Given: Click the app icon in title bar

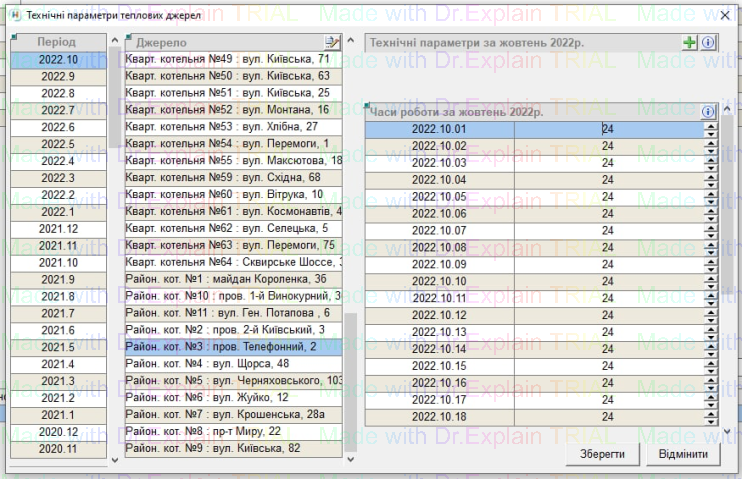Looking at the screenshot, I should tap(13, 16).
